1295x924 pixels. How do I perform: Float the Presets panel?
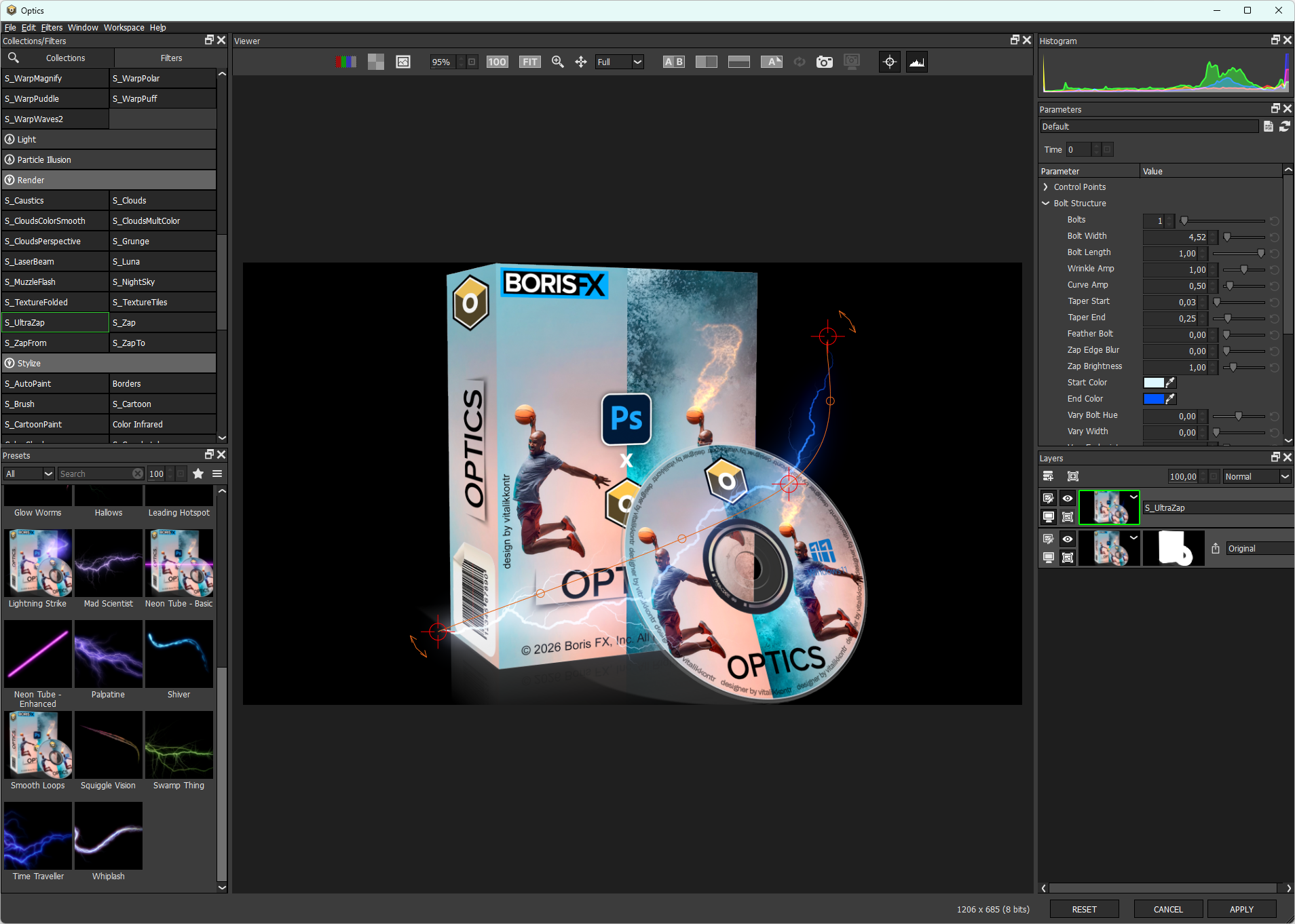pyautogui.click(x=210, y=455)
